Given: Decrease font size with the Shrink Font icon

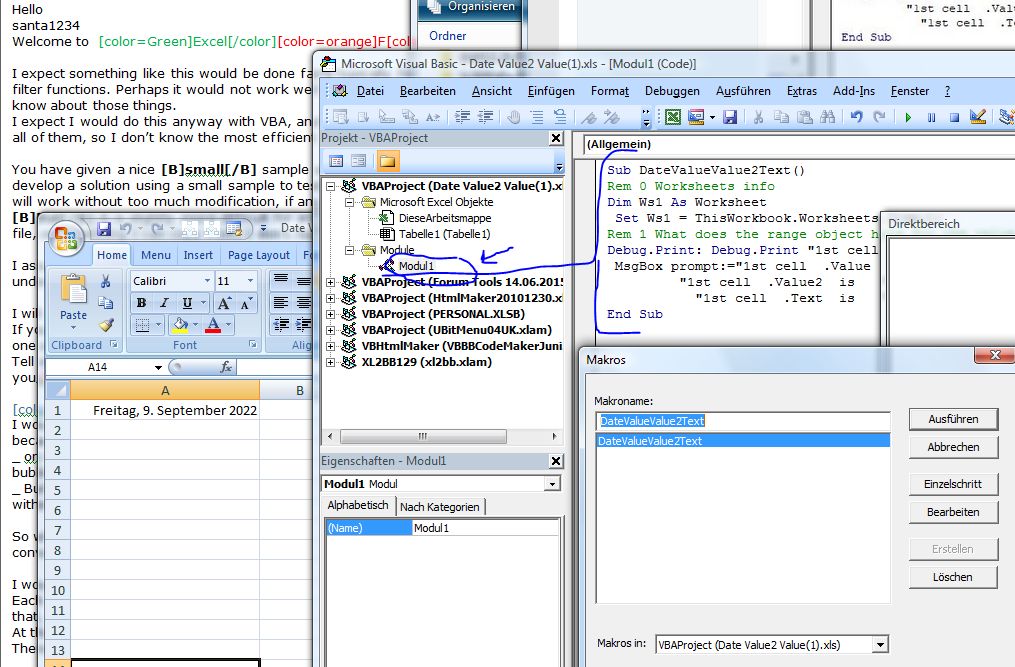Looking at the screenshot, I should pos(246,303).
